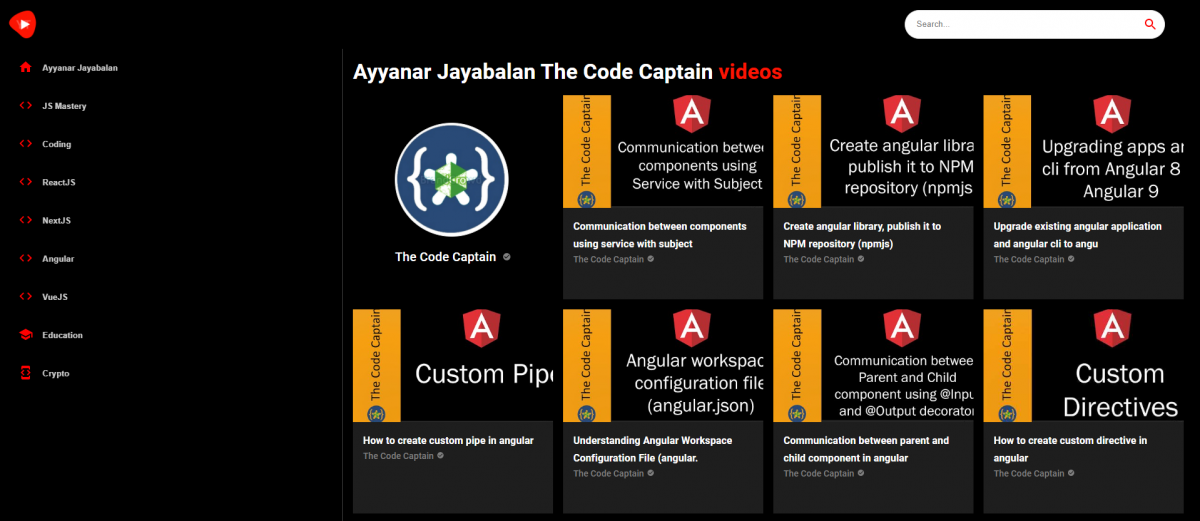Click The Code Captain name under avatar
Screen dimensions: 1200x521
tap(445, 257)
